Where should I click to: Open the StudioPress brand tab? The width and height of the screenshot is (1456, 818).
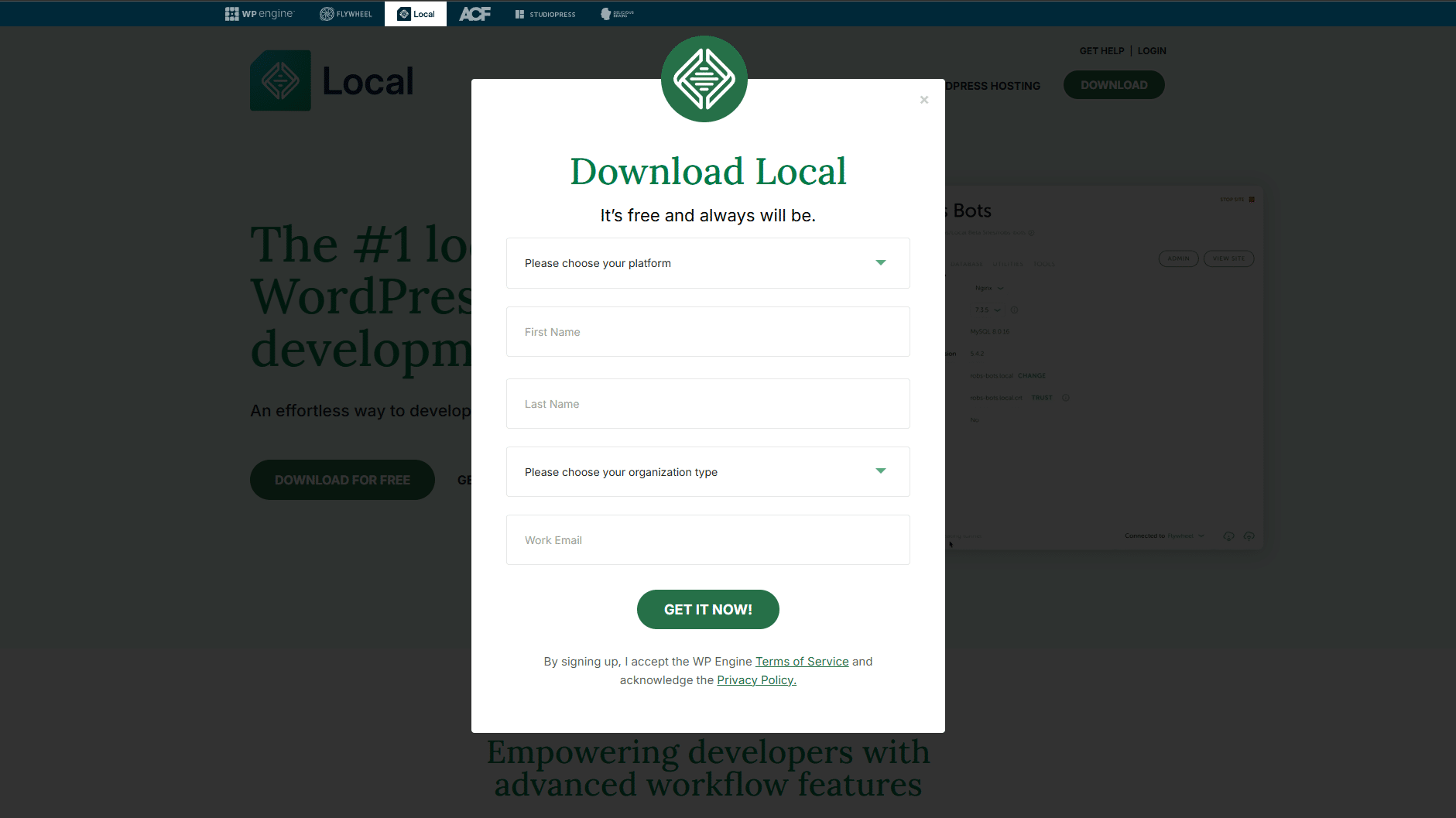545,14
